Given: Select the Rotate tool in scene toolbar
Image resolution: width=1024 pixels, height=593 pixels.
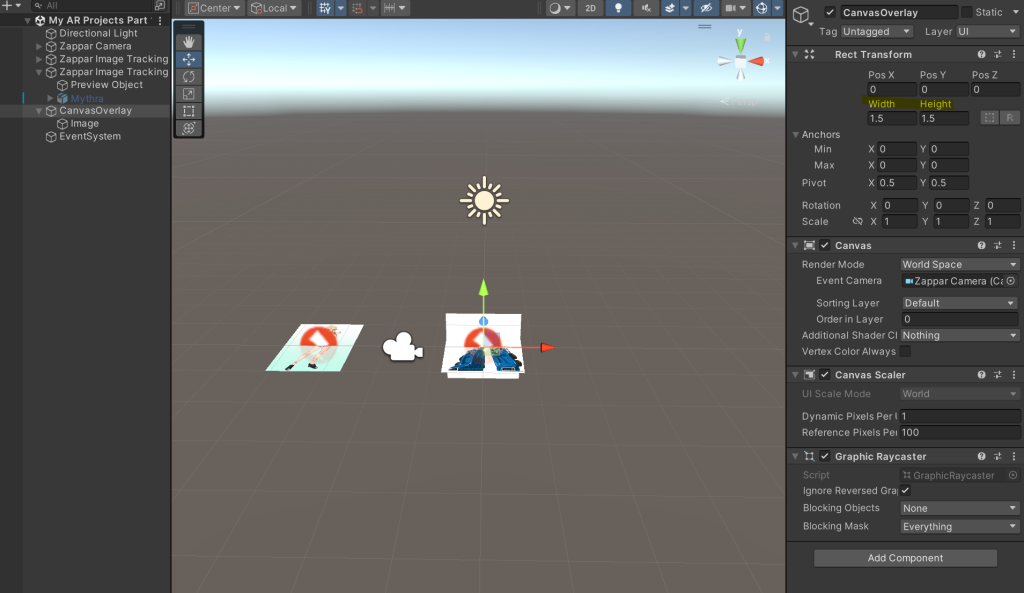Looking at the screenshot, I should [x=188, y=77].
